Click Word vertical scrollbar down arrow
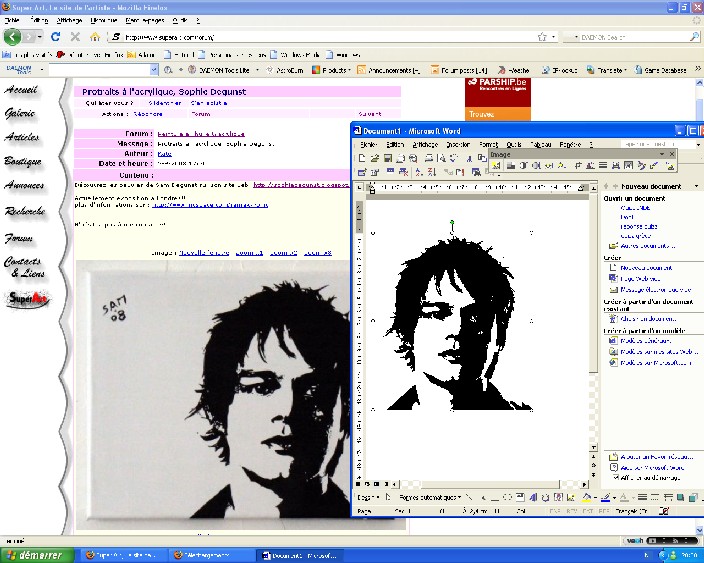 coord(594,448)
